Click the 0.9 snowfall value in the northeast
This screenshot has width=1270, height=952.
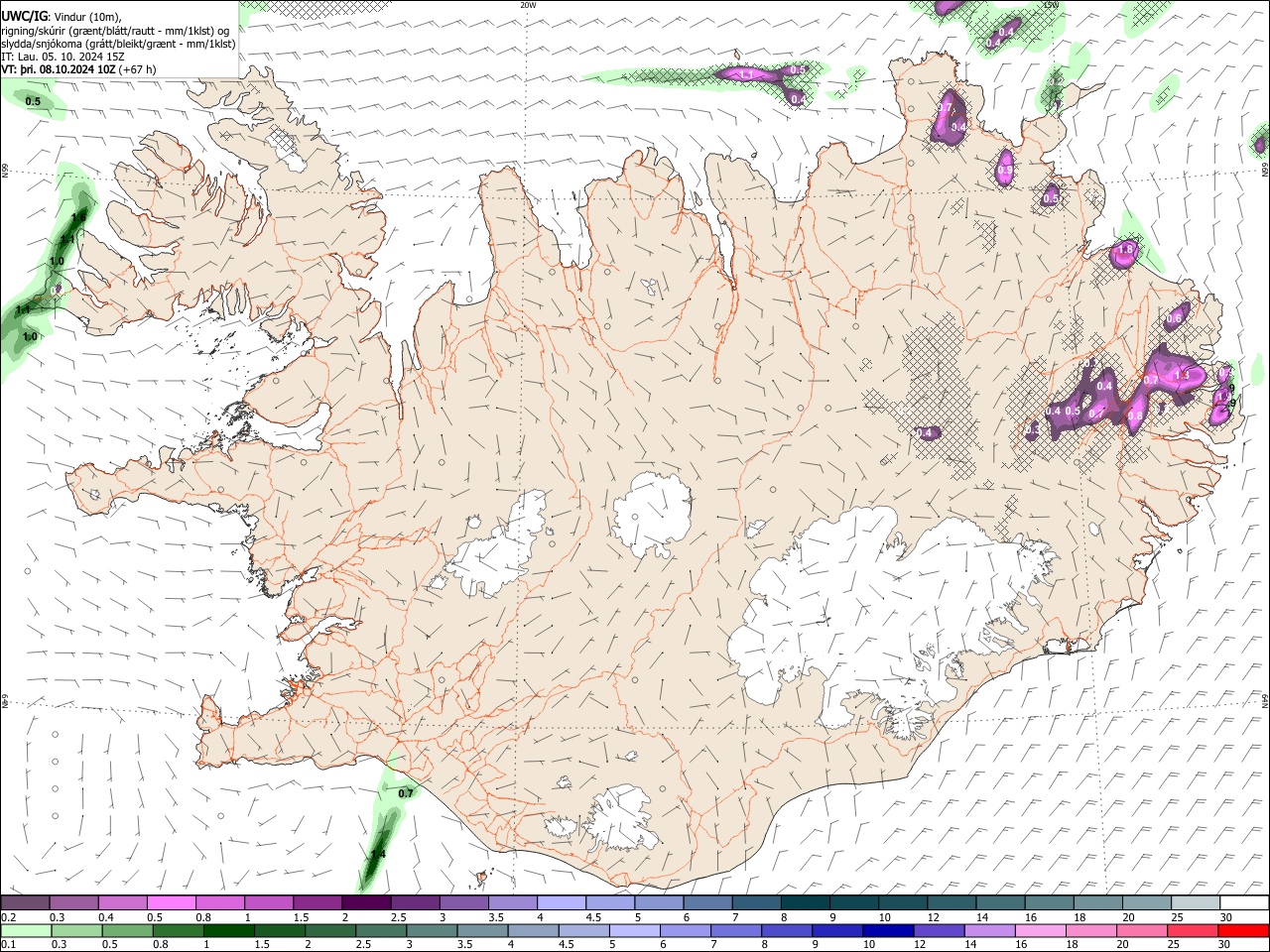(1005, 171)
